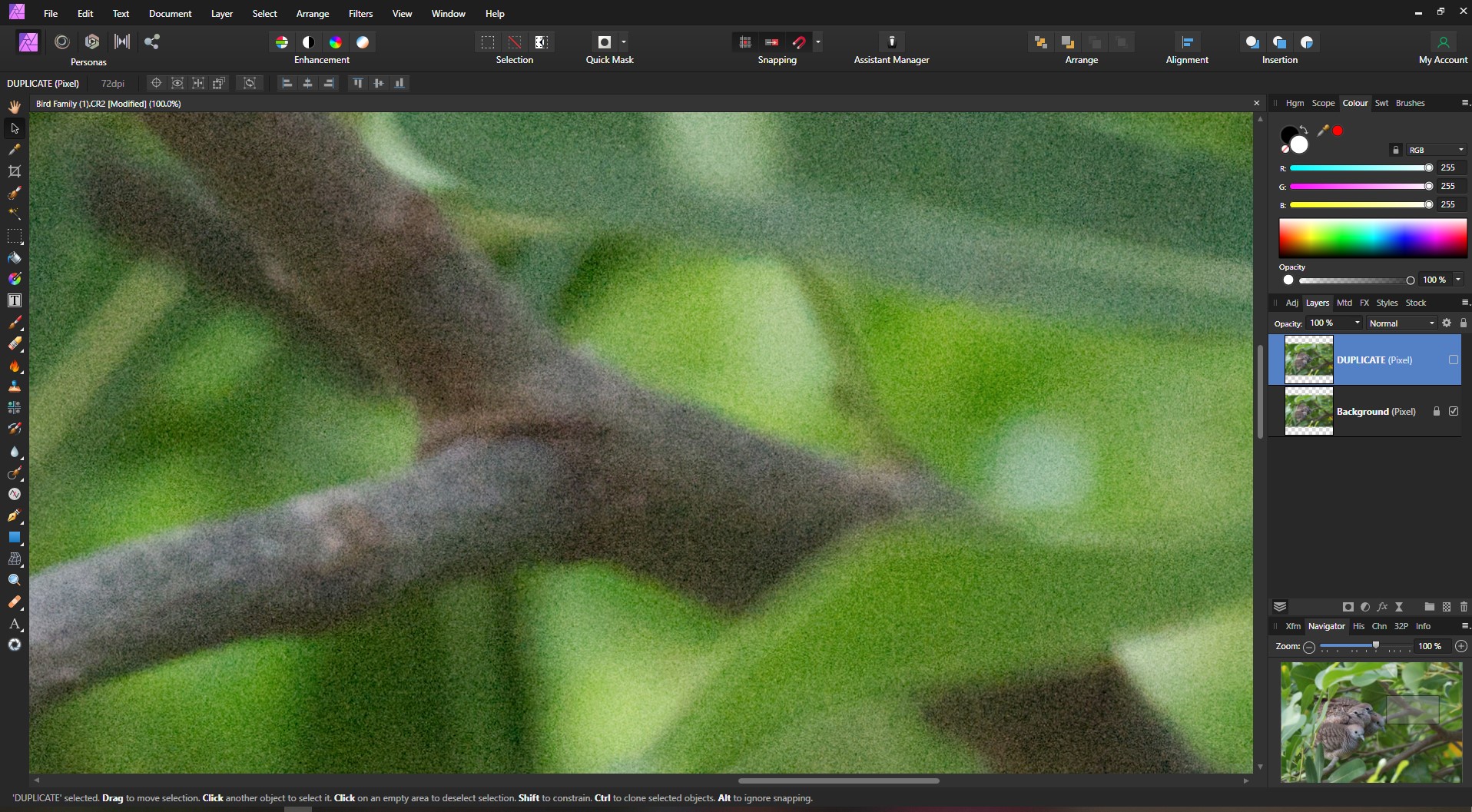Expand the layer opacity dropdown
Viewport: 1472px width, 812px height.
click(1357, 323)
